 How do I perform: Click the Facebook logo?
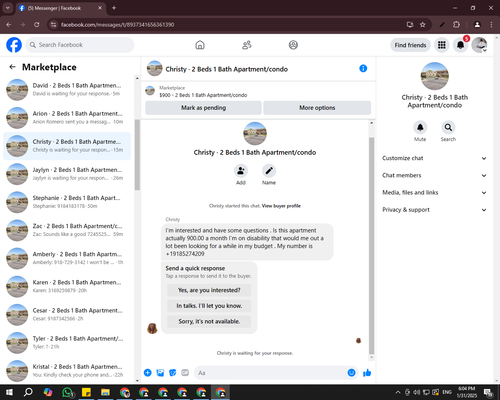tap(14, 45)
